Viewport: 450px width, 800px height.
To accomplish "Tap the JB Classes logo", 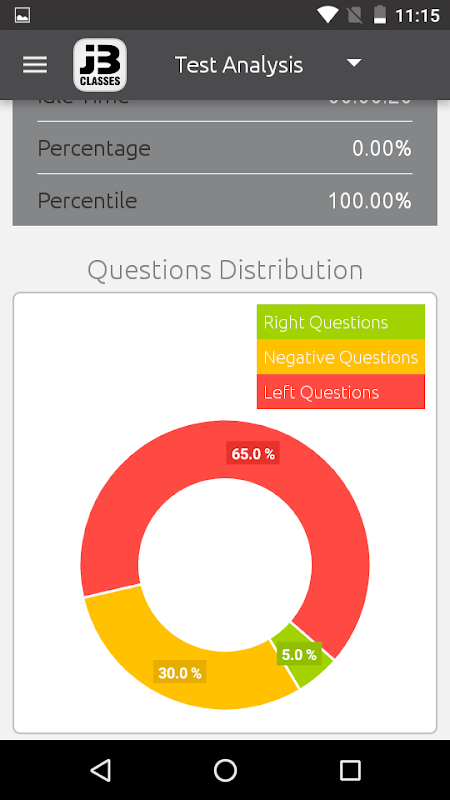I will coord(100,65).
